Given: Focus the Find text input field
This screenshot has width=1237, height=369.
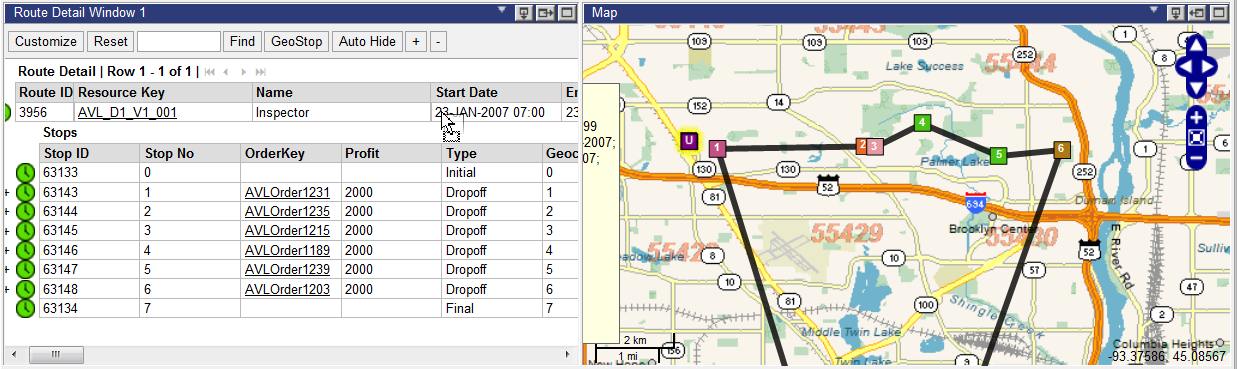Looking at the screenshot, I should pos(179,41).
